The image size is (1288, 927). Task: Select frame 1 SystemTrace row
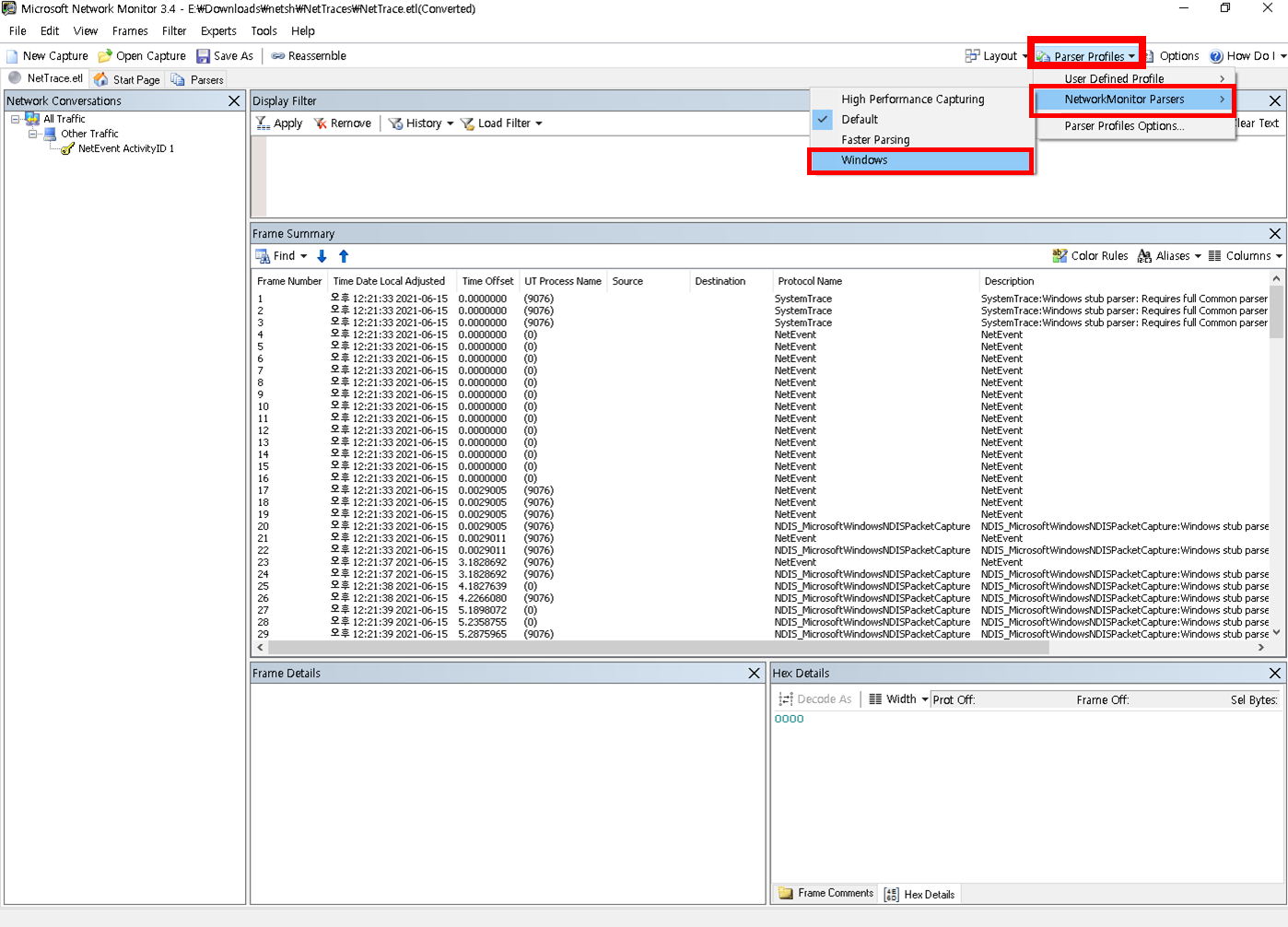click(761, 299)
